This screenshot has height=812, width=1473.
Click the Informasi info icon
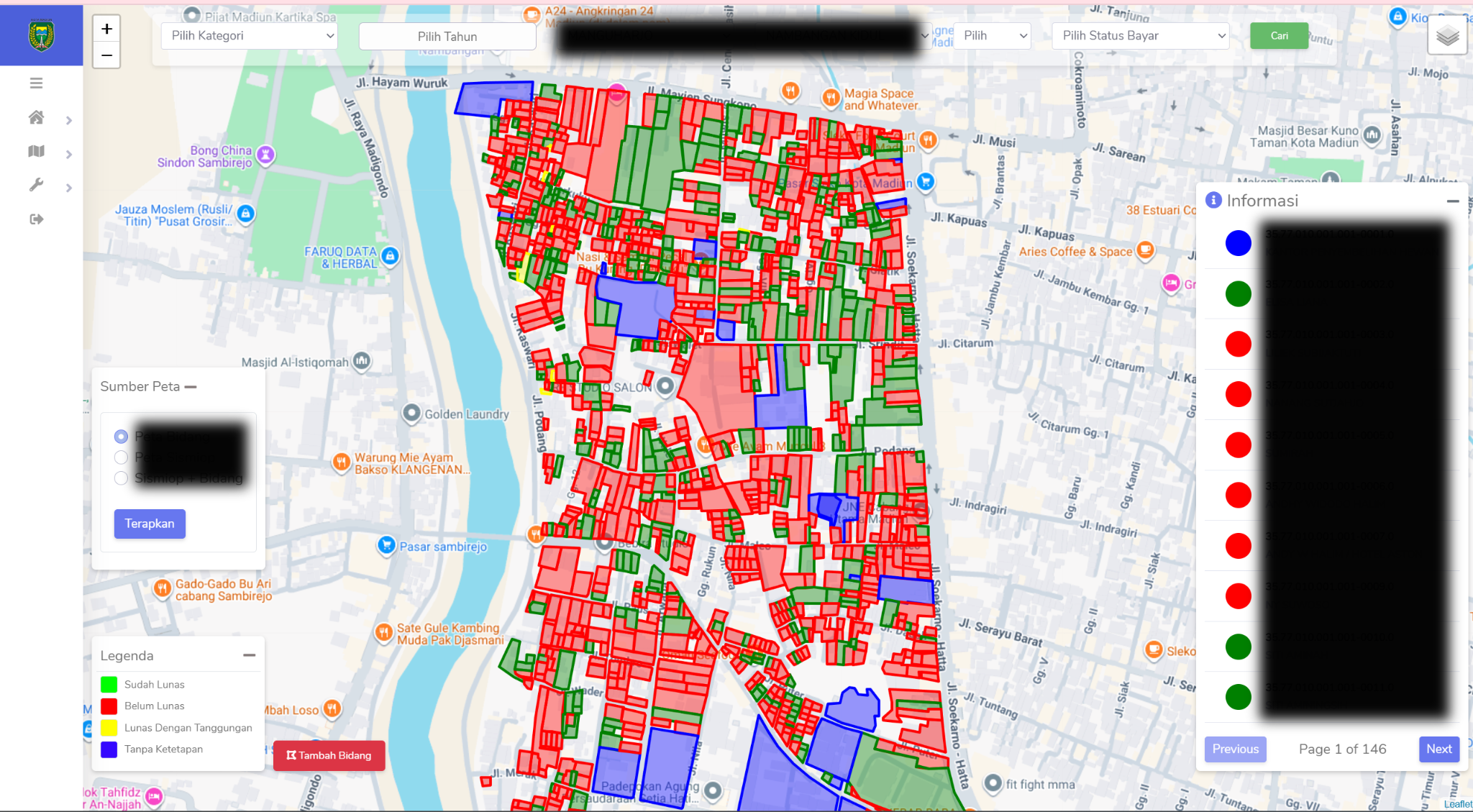point(1213,200)
